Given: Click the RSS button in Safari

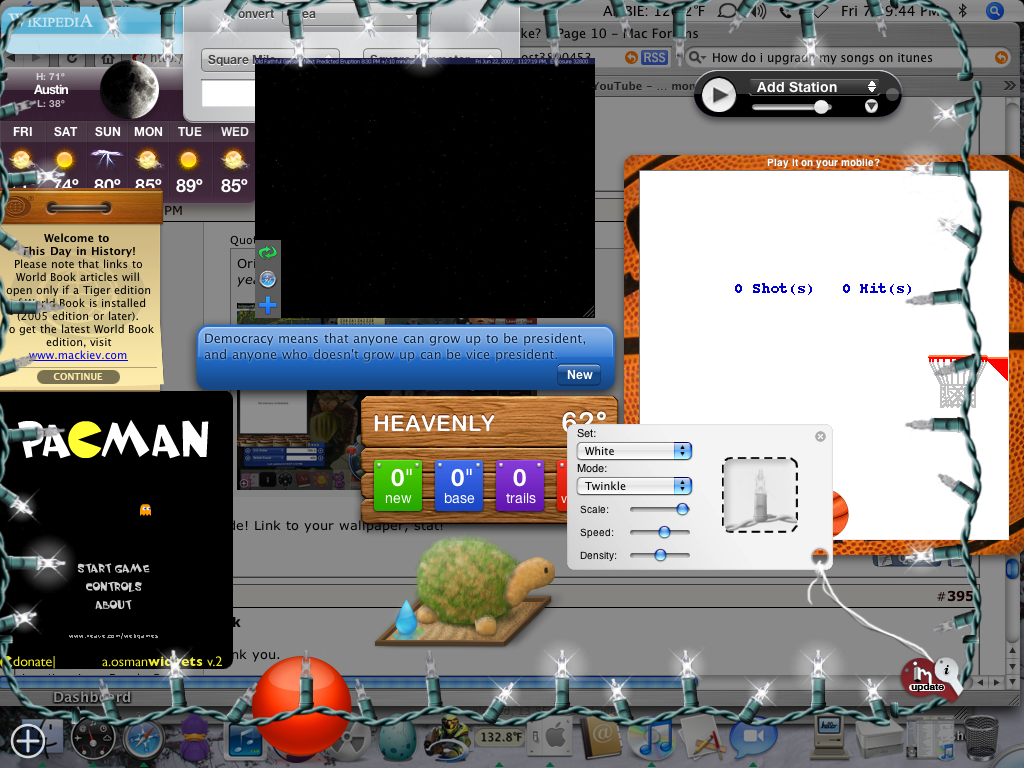Looking at the screenshot, I should [x=654, y=57].
